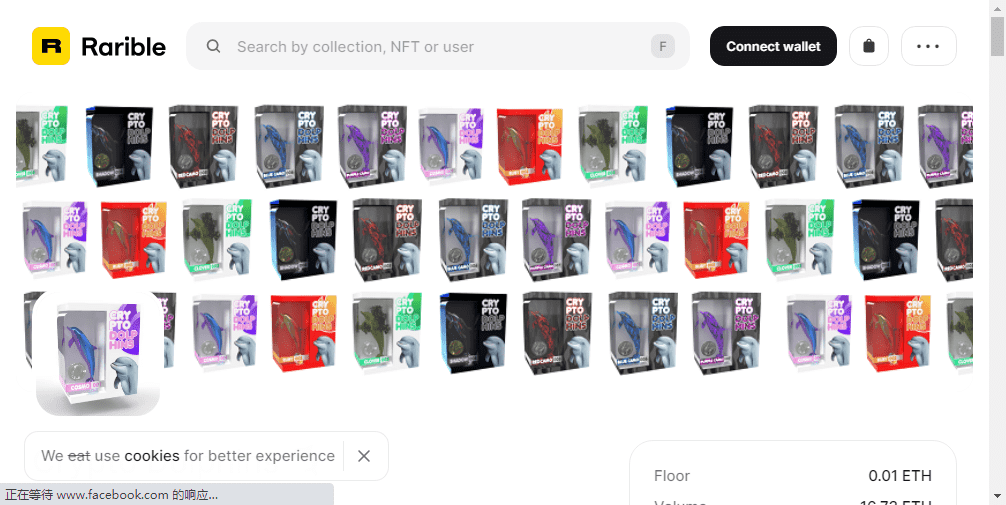Click the Floor label in stats card
Image resolution: width=1006 pixels, height=505 pixels.
[672, 476]
